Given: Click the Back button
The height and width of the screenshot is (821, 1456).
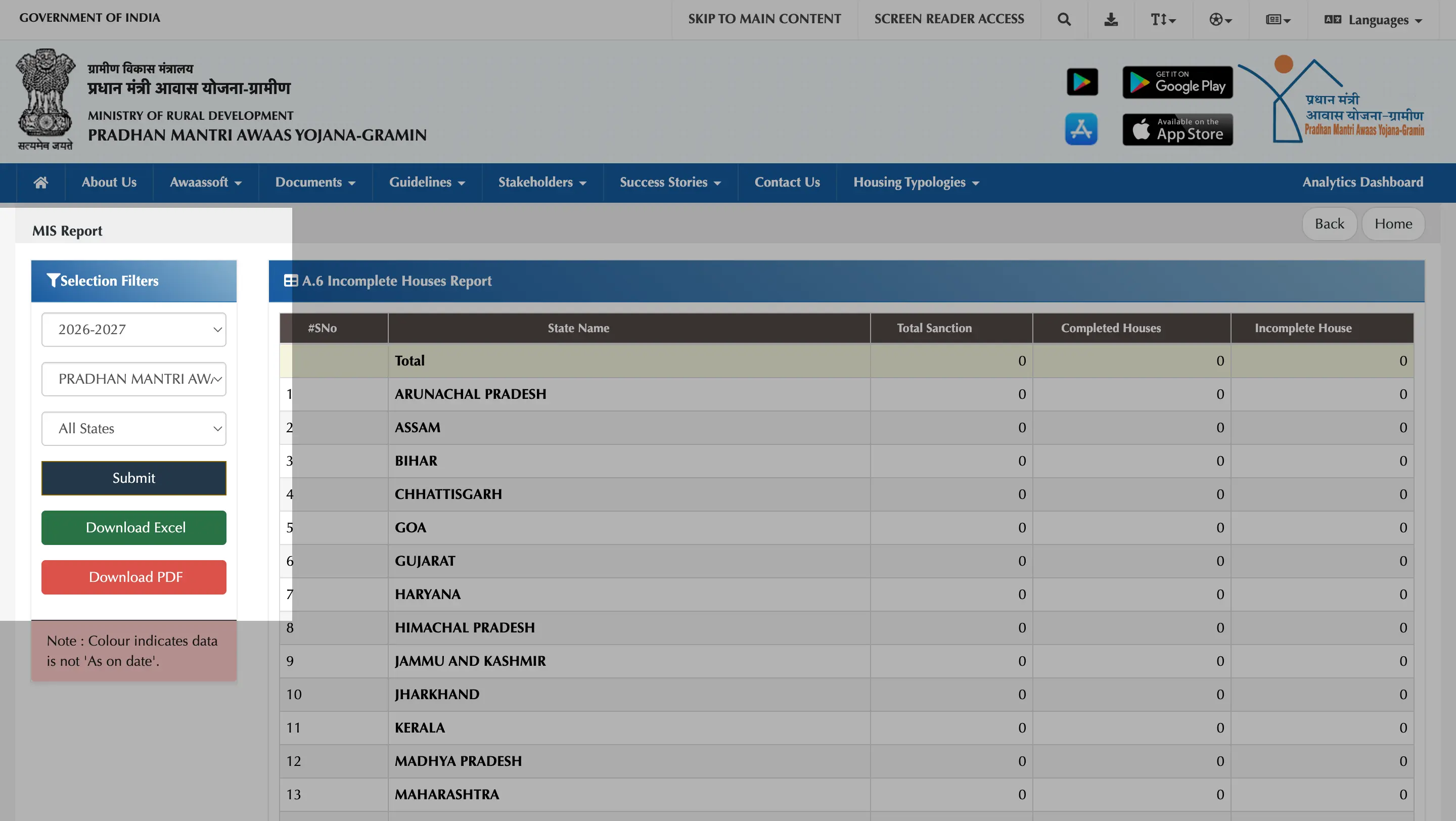Looking at the screenshot, I should point(1330,224).
